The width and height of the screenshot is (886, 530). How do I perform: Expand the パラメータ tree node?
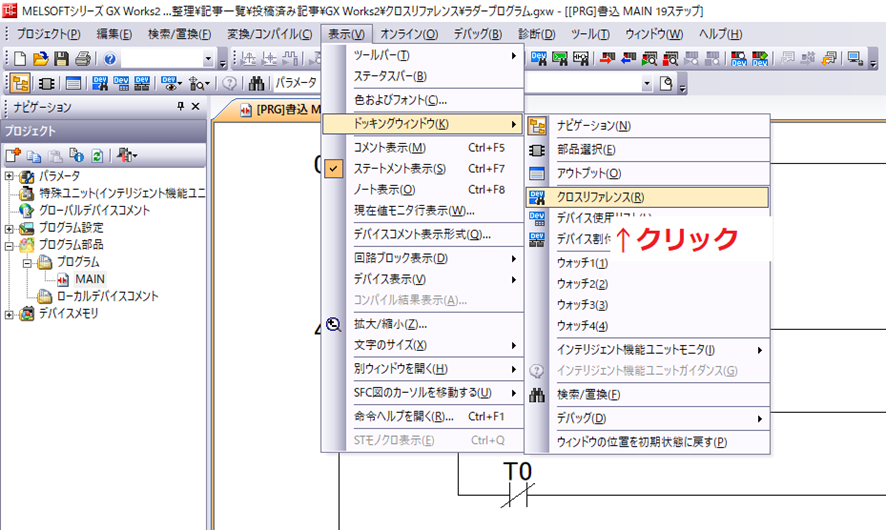click(9, 176)
